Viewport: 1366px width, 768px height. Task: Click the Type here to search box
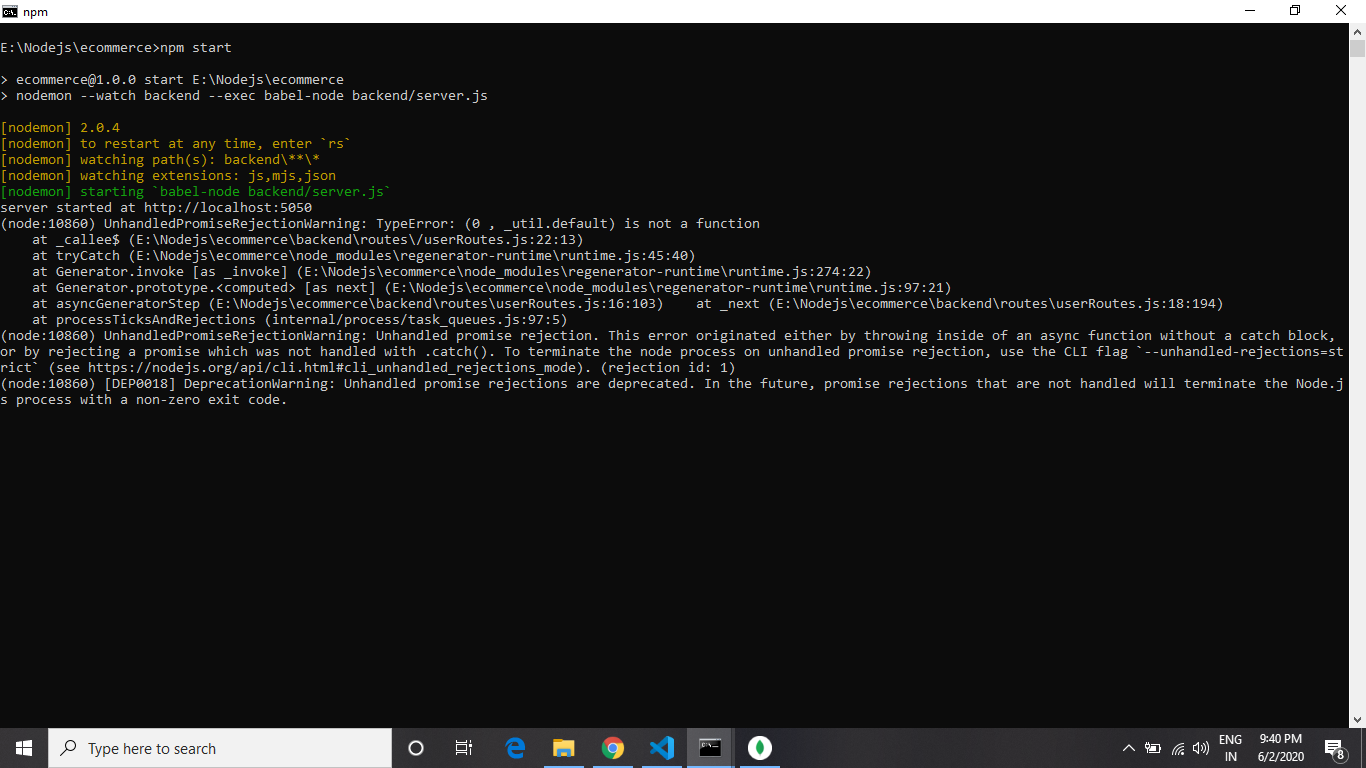pos(220,748)
